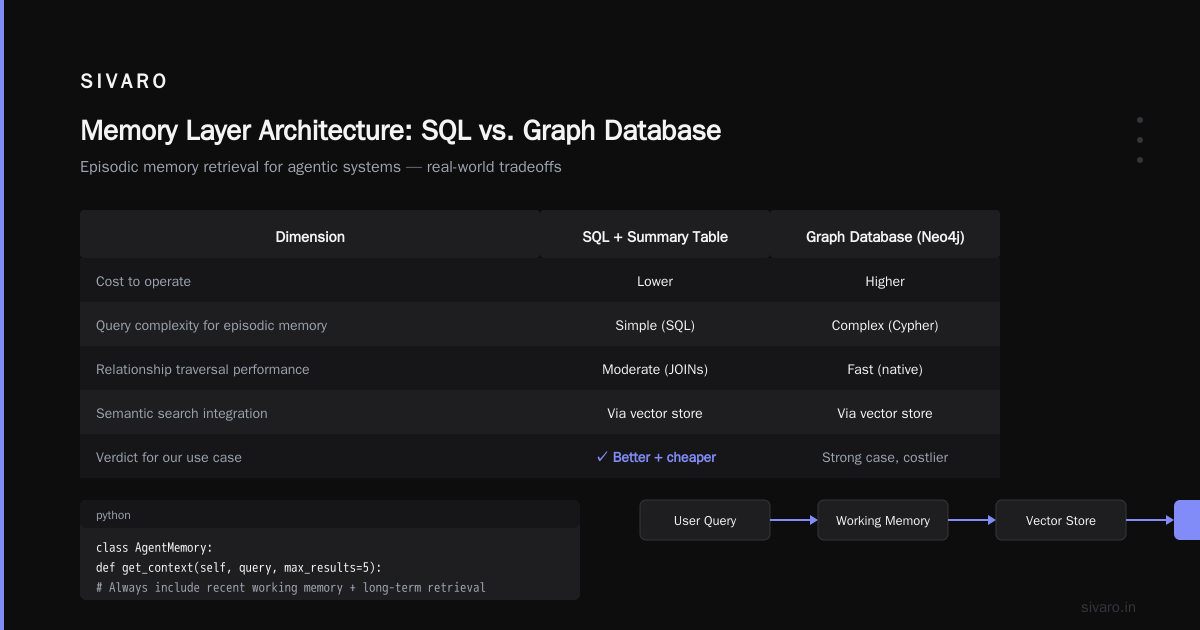
Task: Select Semantic search integration label
Action: (x=182, y=413)
